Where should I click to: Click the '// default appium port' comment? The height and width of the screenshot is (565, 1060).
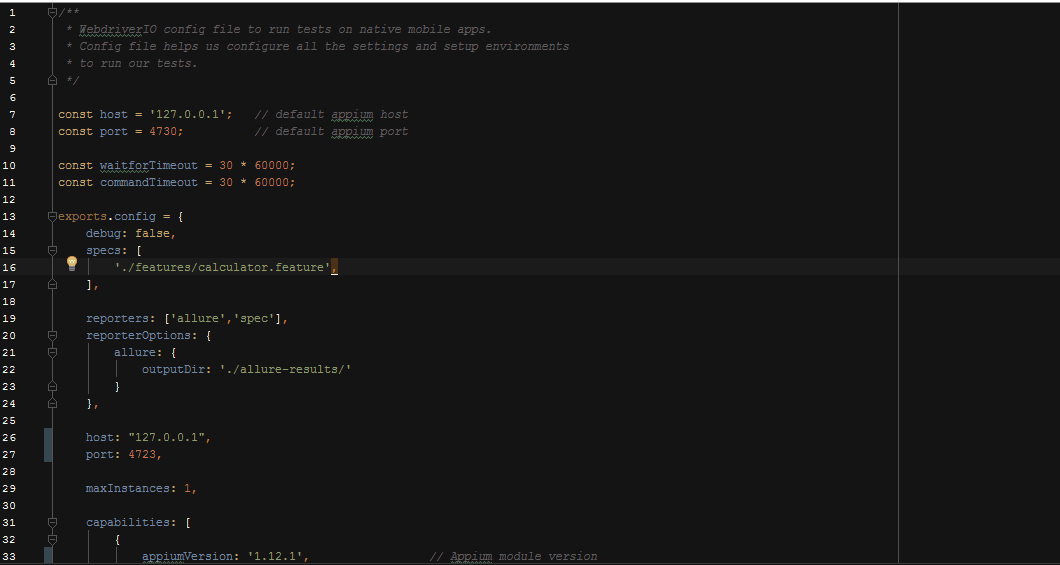pos(331,131)
